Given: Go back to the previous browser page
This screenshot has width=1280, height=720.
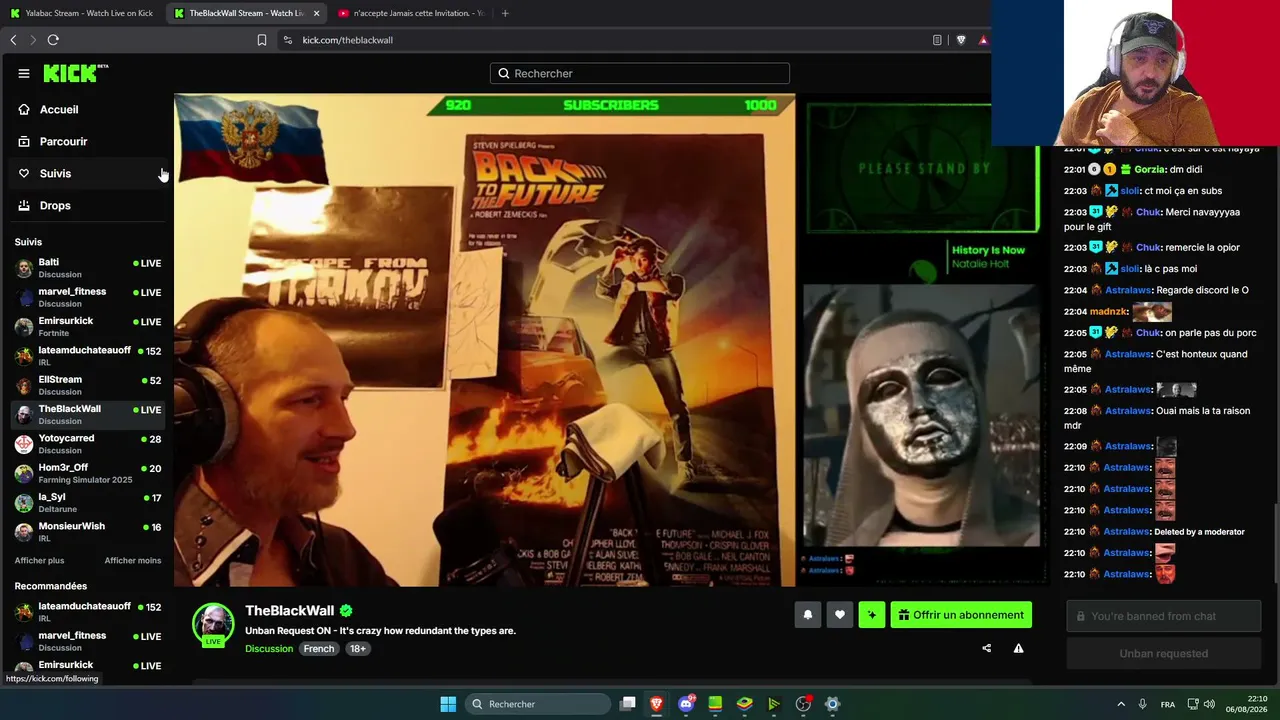Looking at the screenshot, I should coord(13,40).
